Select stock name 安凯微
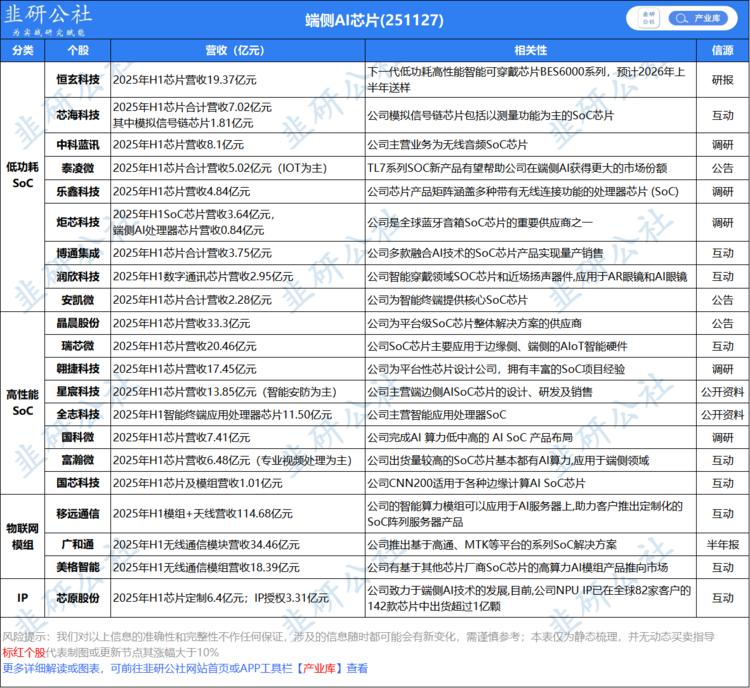The width and height of the screenshot is (750, 688). [x=78, y=300]
